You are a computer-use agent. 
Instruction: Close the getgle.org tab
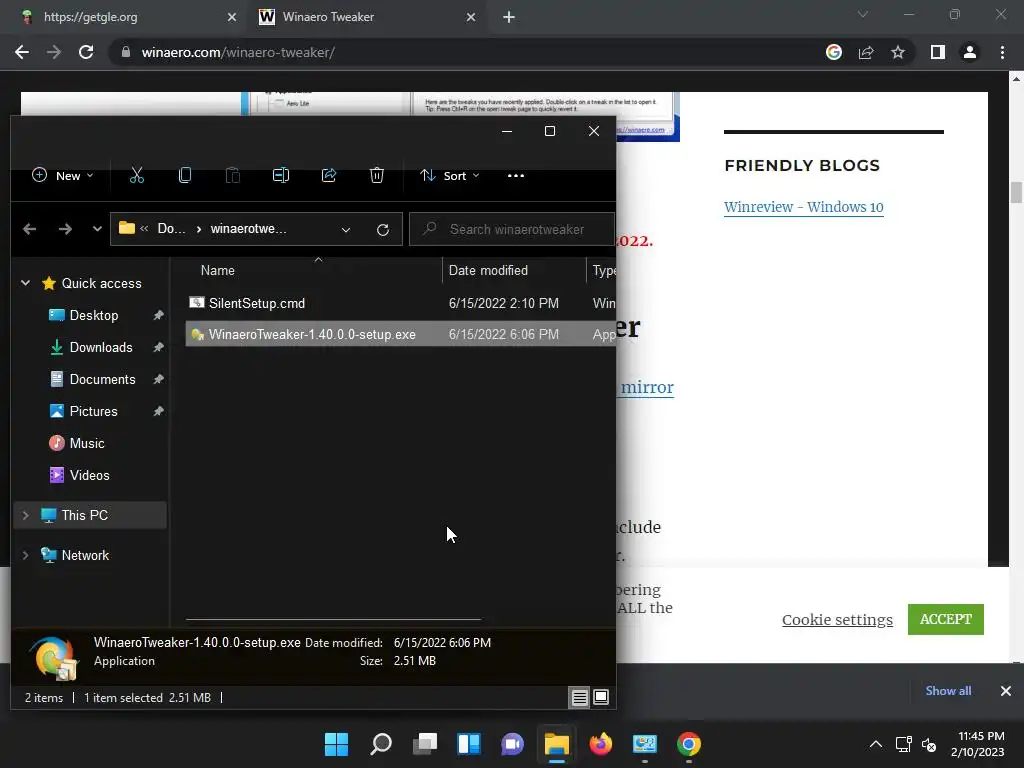coord(232,17)
